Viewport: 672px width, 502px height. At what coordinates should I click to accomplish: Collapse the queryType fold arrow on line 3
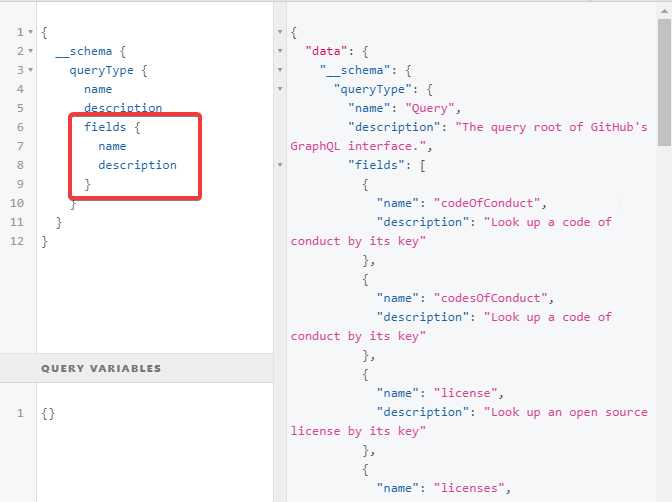click(x=30, y=70)
